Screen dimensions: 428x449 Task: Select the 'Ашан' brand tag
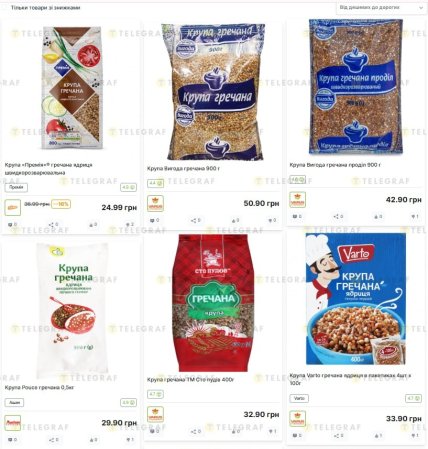[x=14, y=403]
